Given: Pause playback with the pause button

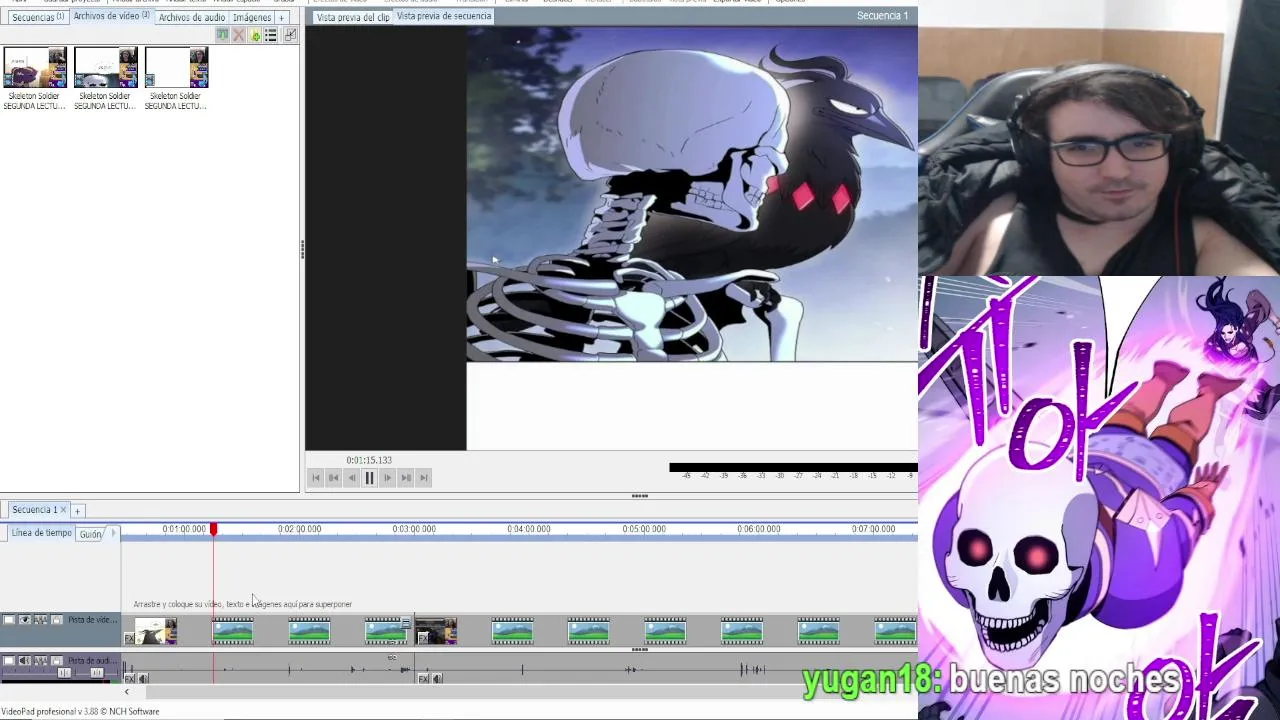Looking at the screenshot, I should click(x=369, y=478).
